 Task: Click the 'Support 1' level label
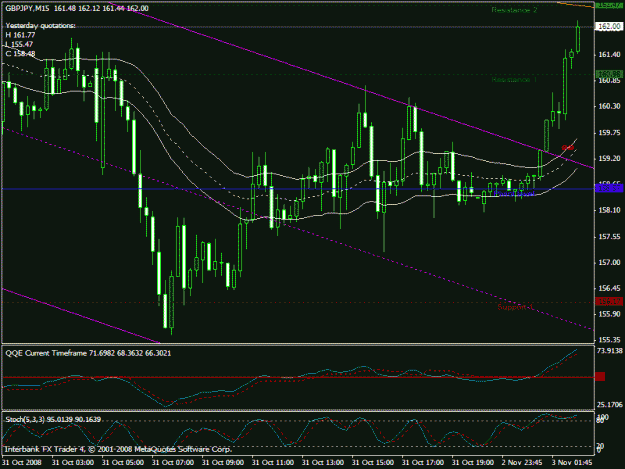[x=516, y=307]
